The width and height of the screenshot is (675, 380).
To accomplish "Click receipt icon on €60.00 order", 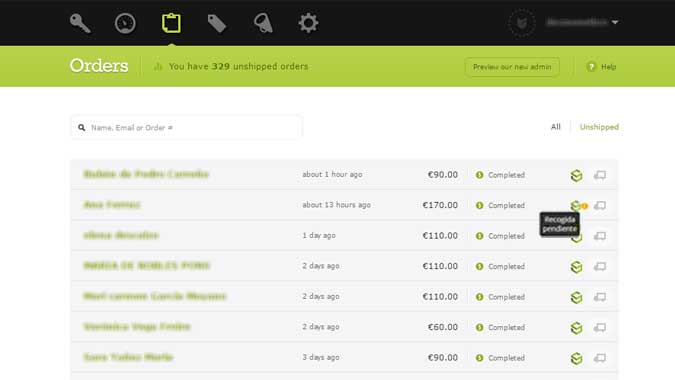I will tap(600, 327).
